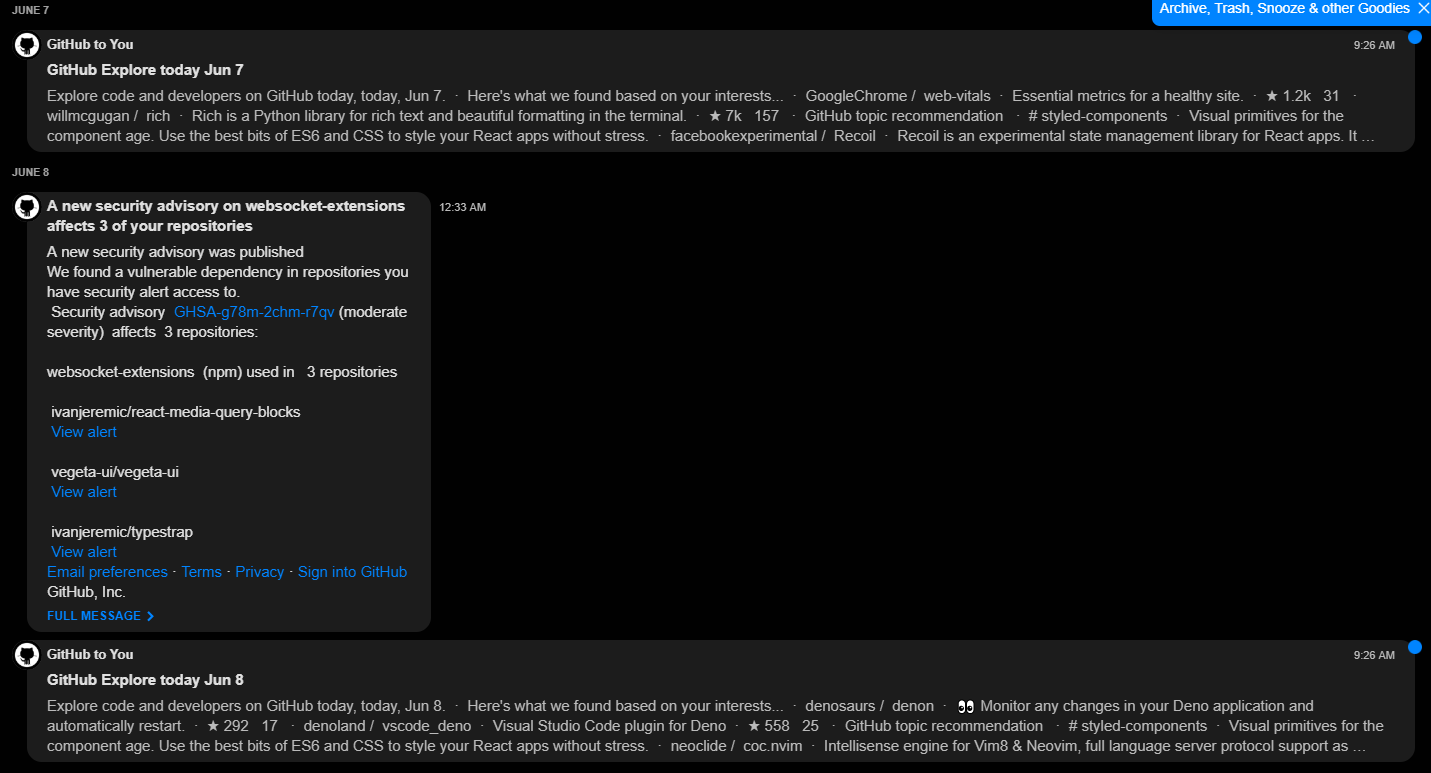This screenshot has height=773, width=1431.
Task: Click 'GitHub, Inc.' footer text
Action: point(86,592)
